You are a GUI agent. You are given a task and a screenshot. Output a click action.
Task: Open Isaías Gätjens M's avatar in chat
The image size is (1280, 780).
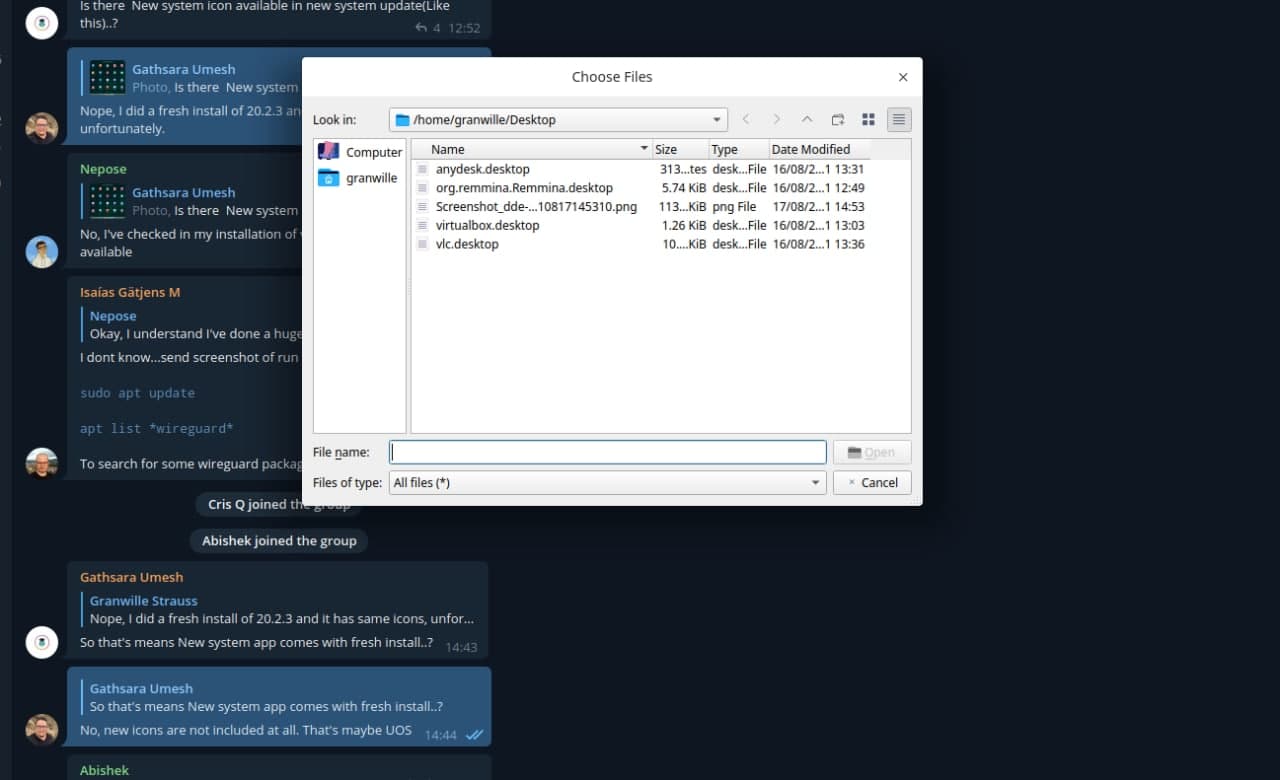[x=41, y=463]
